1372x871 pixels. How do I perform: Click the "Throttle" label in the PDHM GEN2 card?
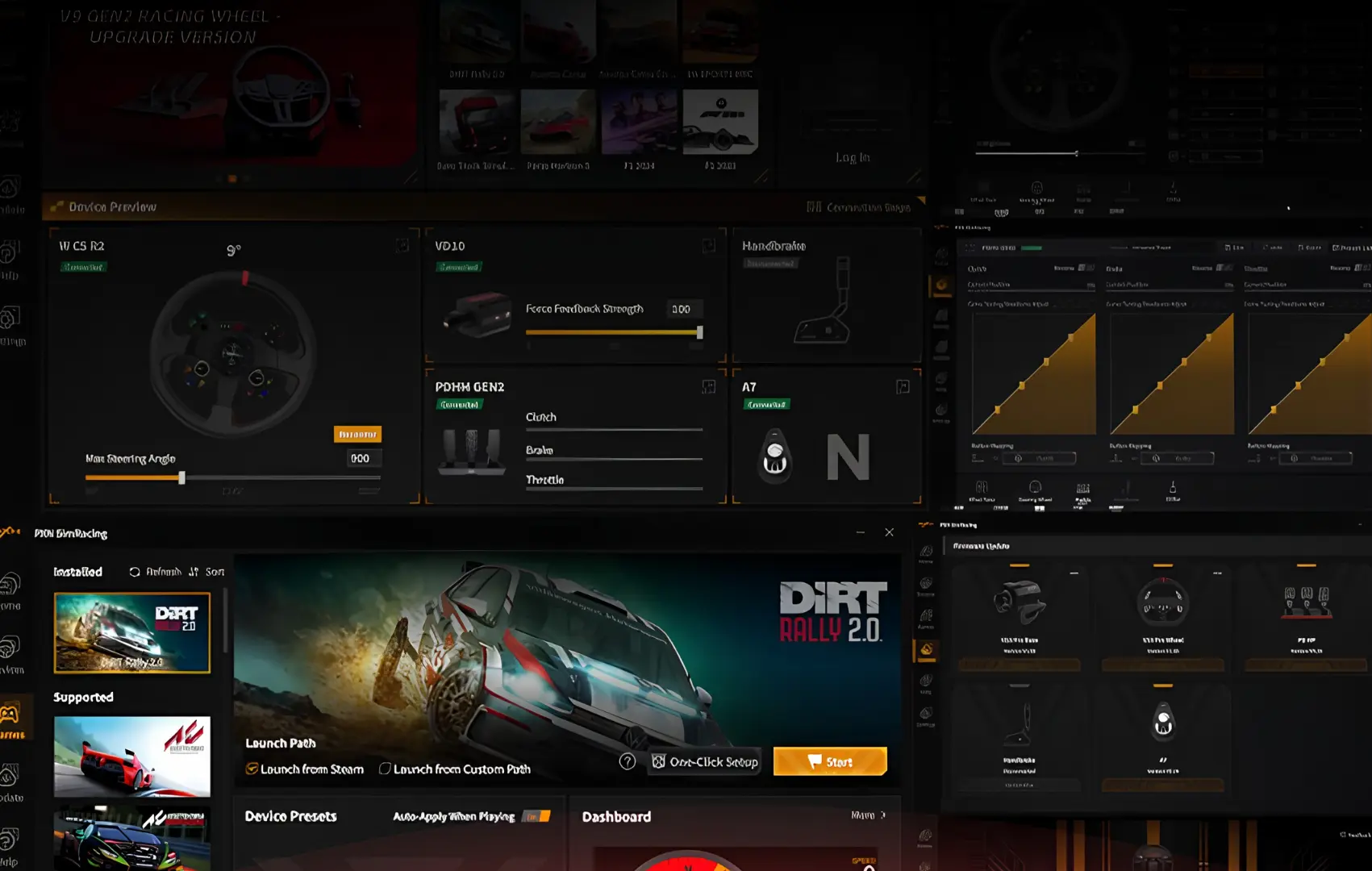click(544, 480)
